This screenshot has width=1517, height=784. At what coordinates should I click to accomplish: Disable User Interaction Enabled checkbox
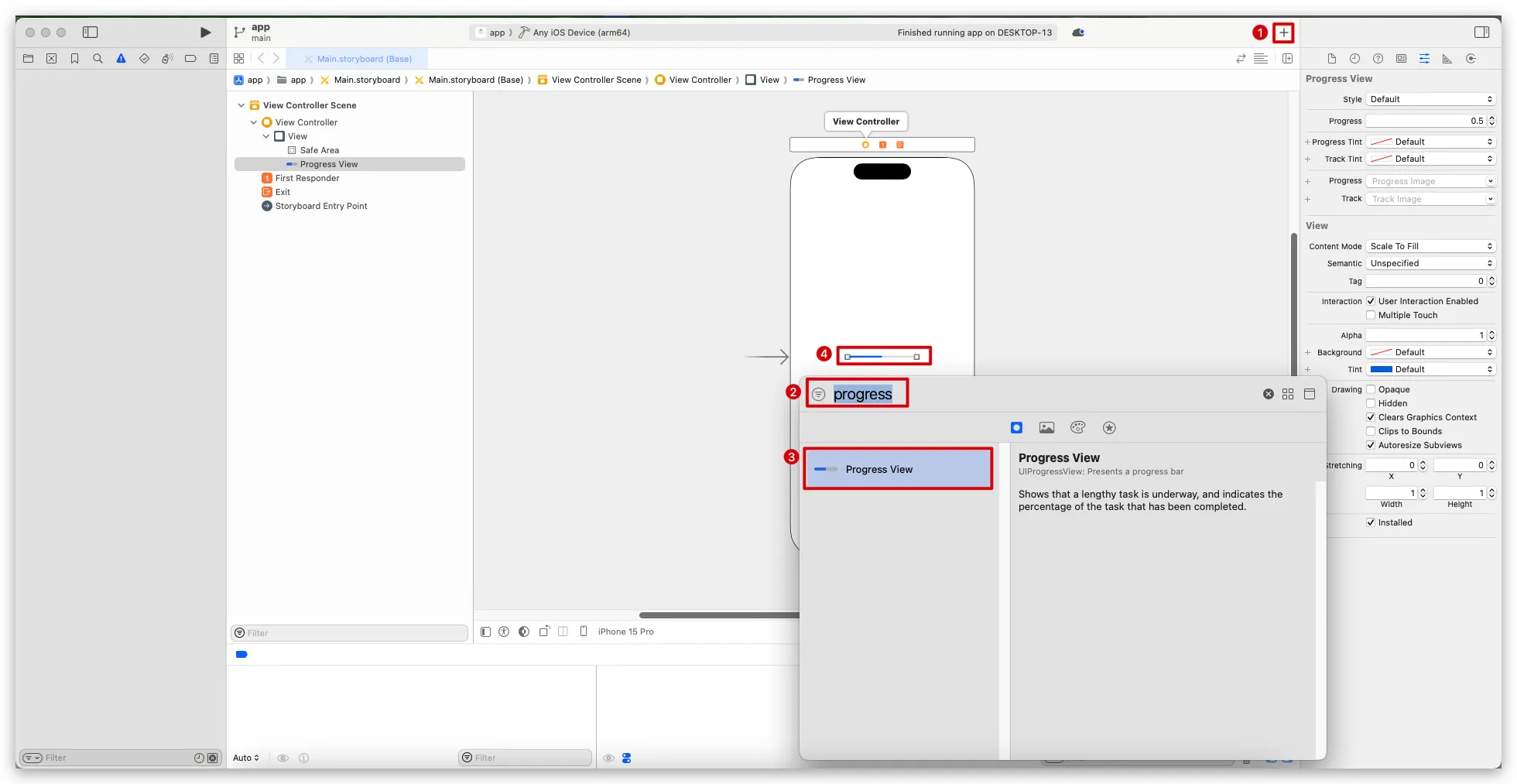1371,301
